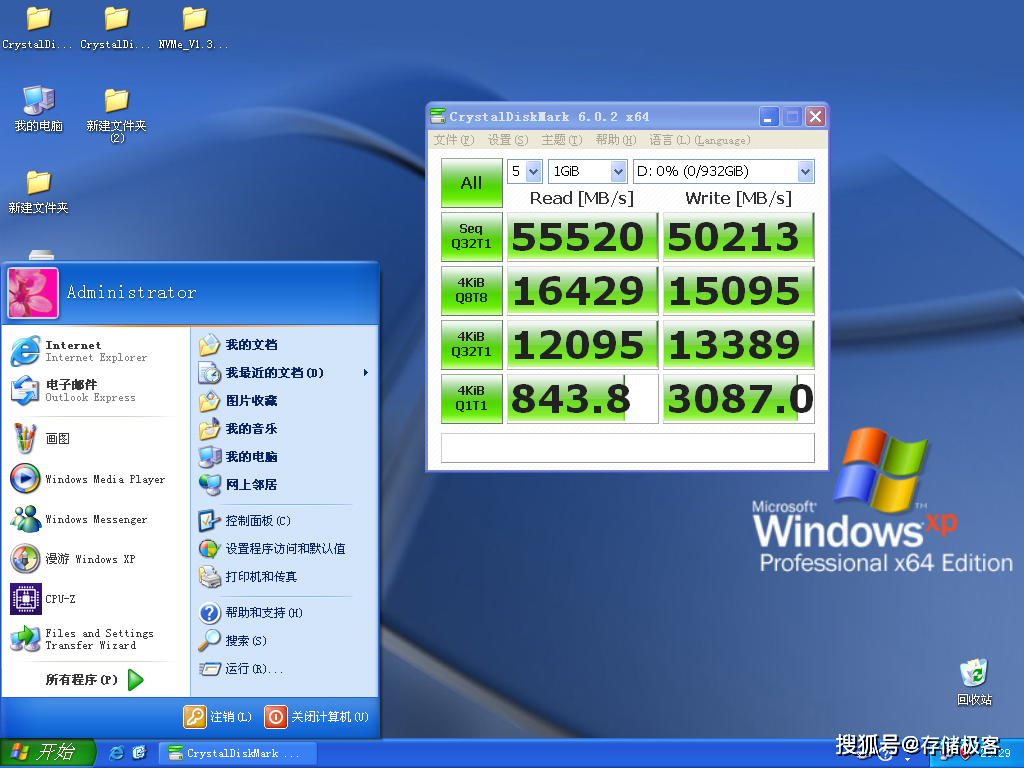1024x768 pixels.
Task: Click the CrystalDiskMark taskbar button
Action: [x=237, y=753]
